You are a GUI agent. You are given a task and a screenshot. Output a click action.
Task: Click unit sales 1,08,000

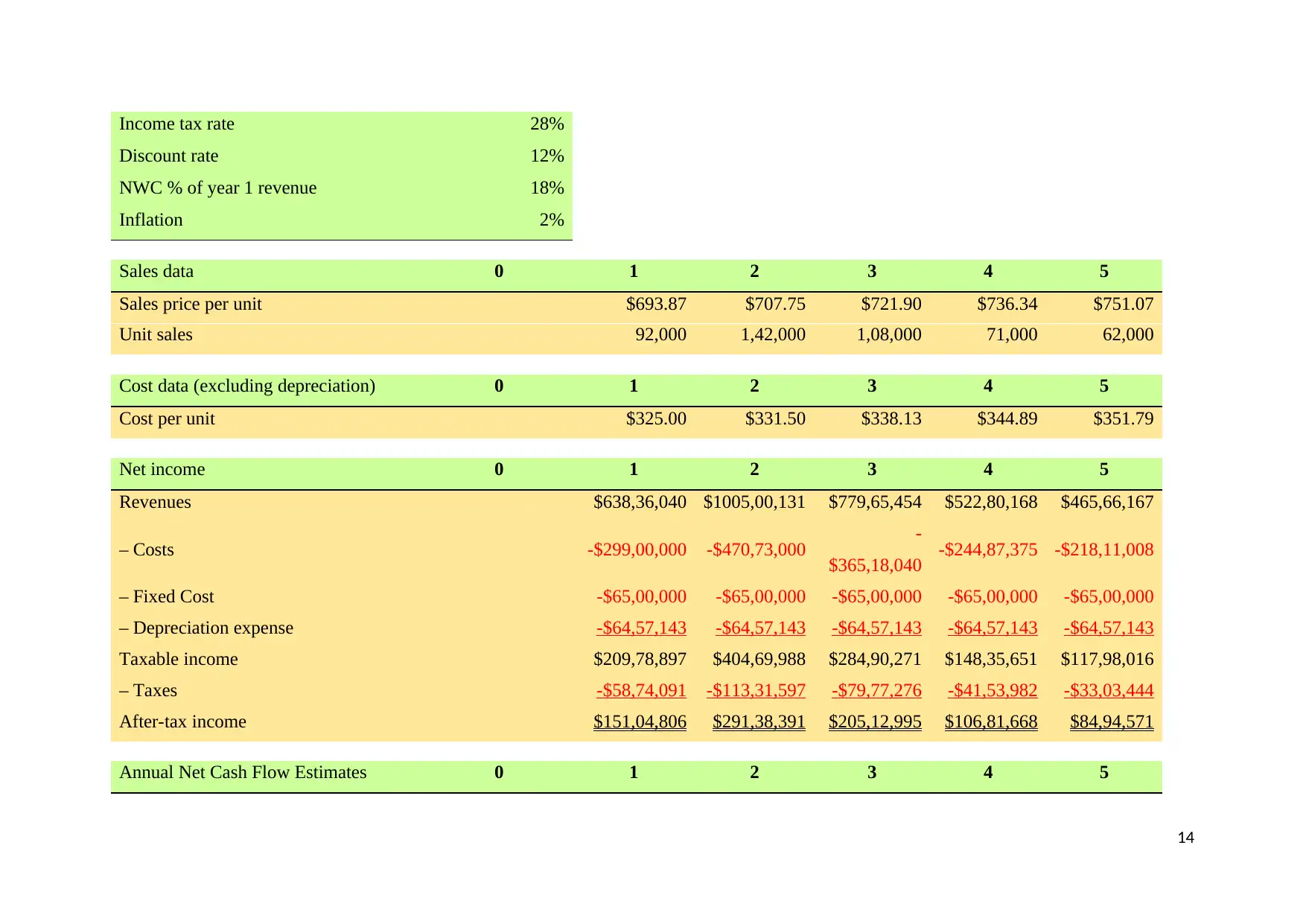pos(889,334)
